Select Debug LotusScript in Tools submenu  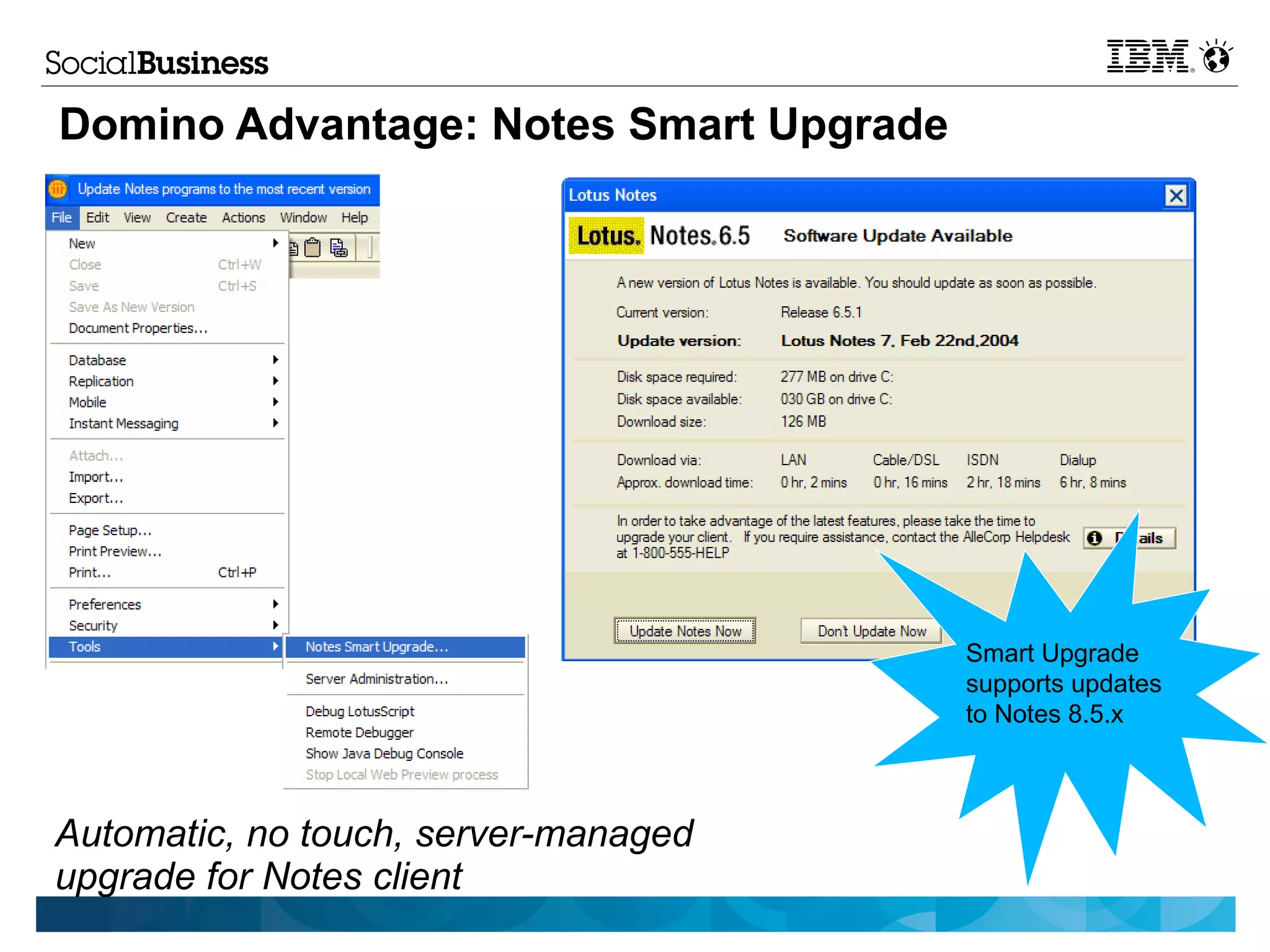(x=406, y=711)
